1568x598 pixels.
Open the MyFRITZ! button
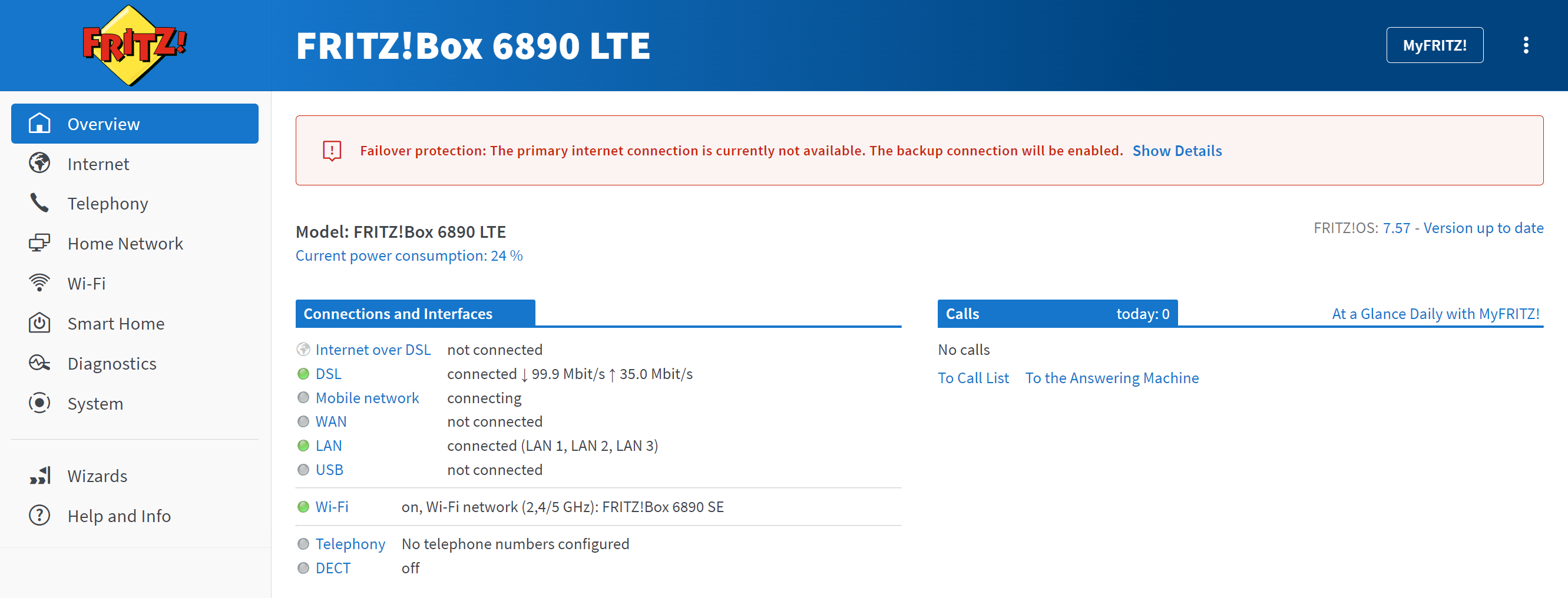click(1434, 45)
